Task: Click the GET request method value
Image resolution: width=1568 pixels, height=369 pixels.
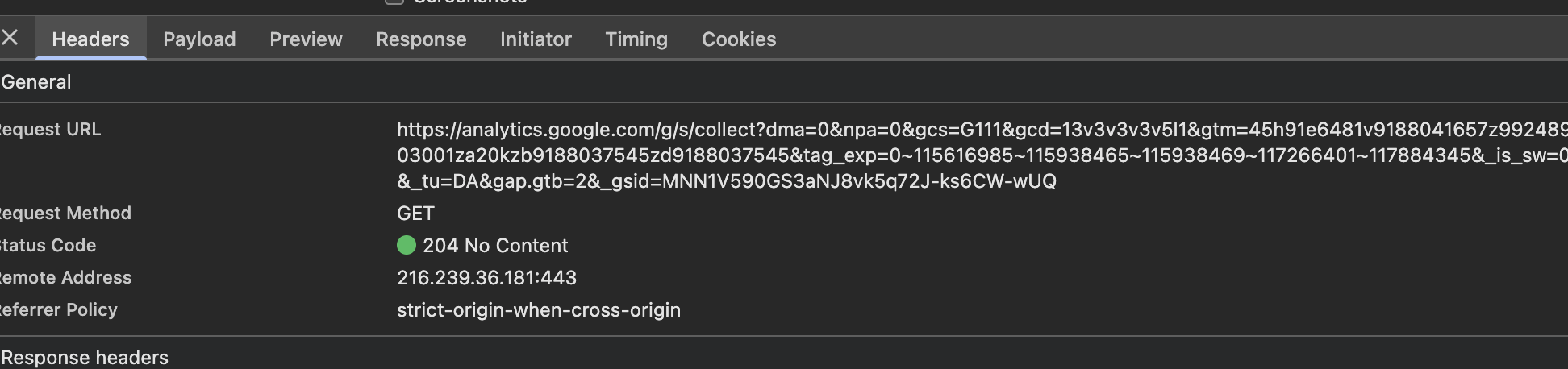Action: 415,214
